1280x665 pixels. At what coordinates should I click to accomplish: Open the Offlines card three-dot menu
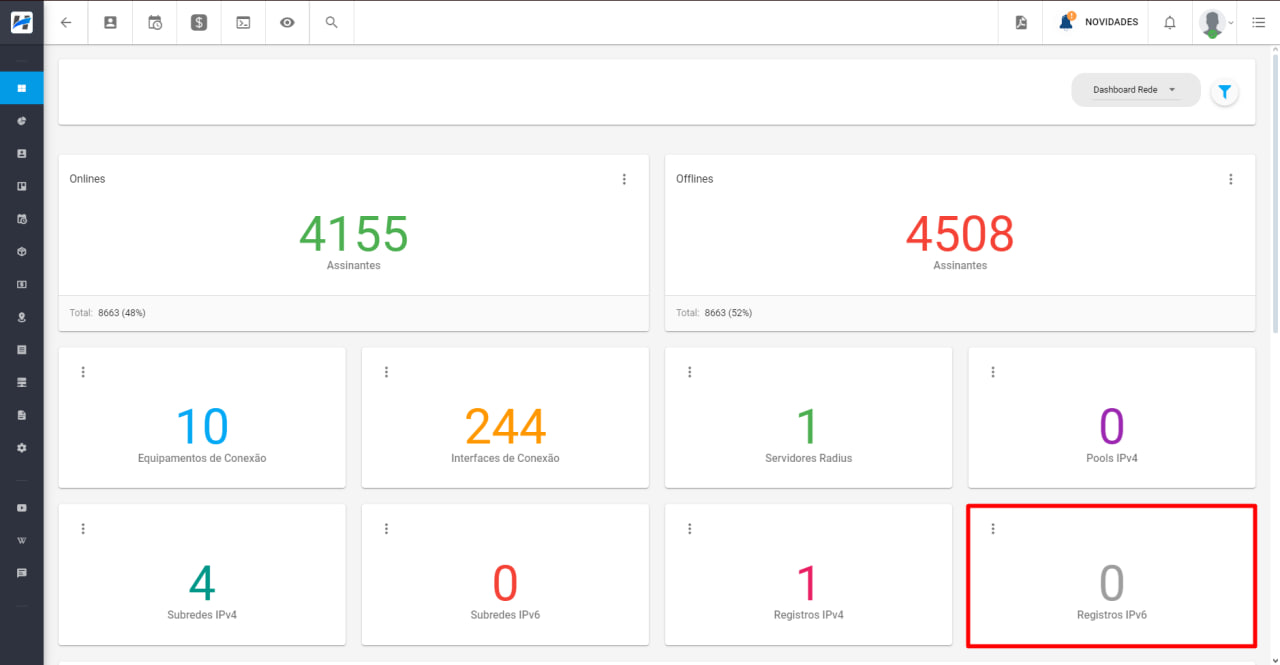point(1231,179)
